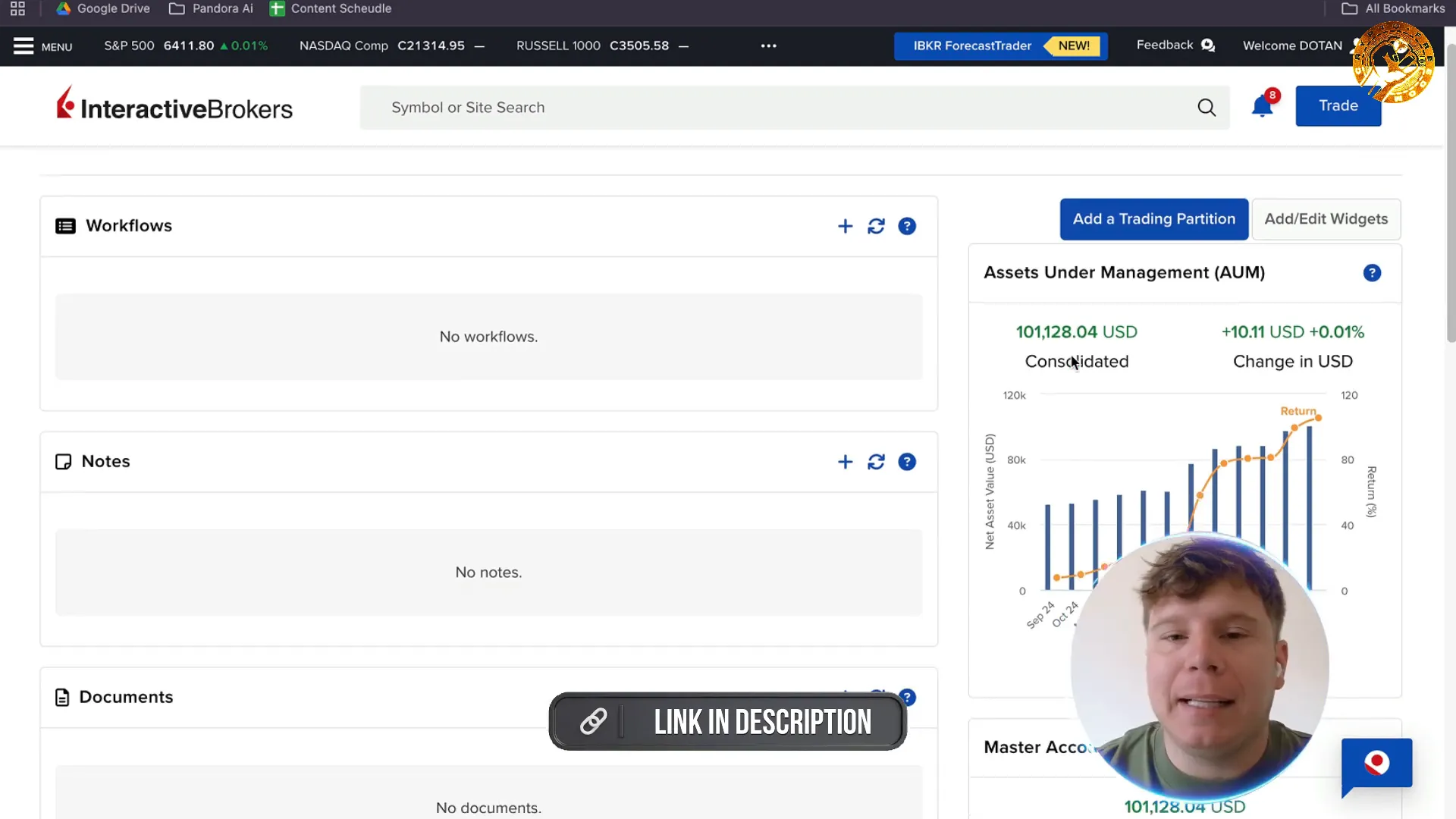Click the Workflows list icon

pos(65,226)
